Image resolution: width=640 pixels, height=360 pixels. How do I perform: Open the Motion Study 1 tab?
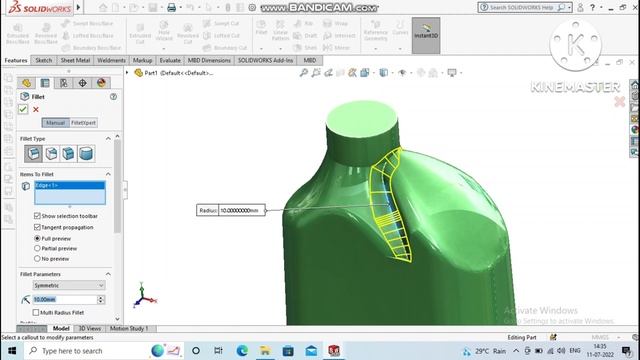point(129,329)
